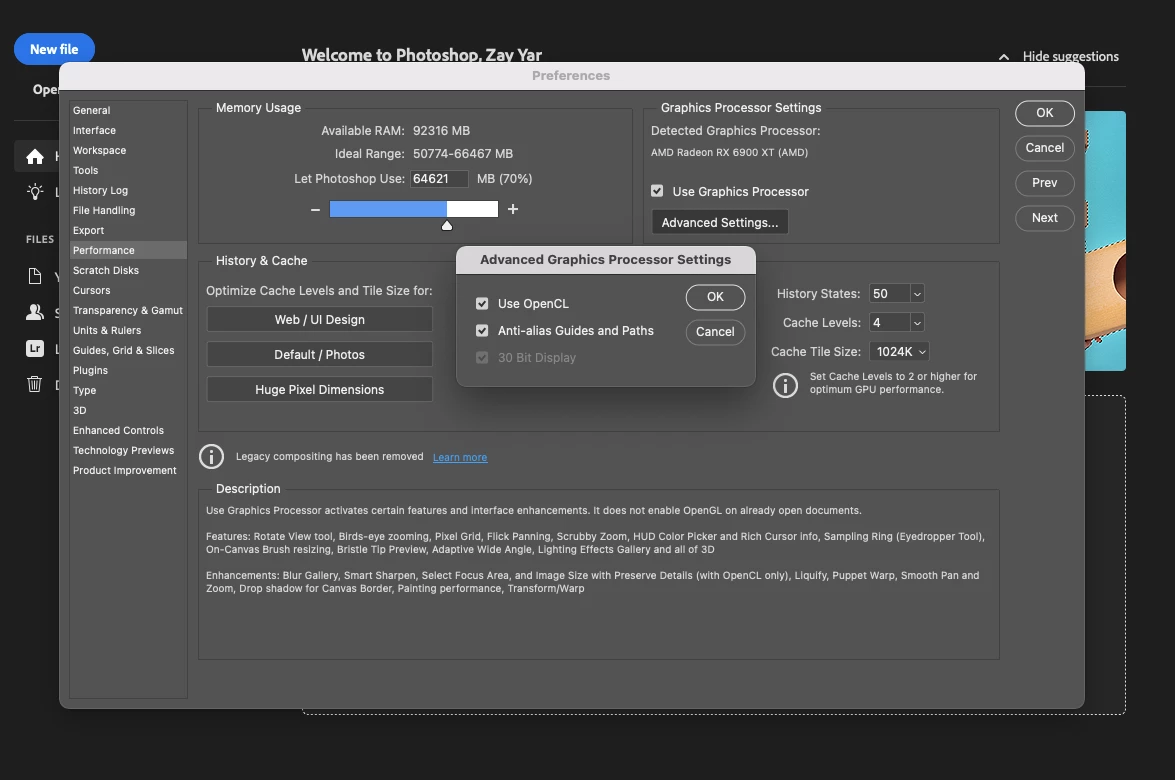Toggle Anti-alias Guides and Paths checkbox

[x=482, y=330]
